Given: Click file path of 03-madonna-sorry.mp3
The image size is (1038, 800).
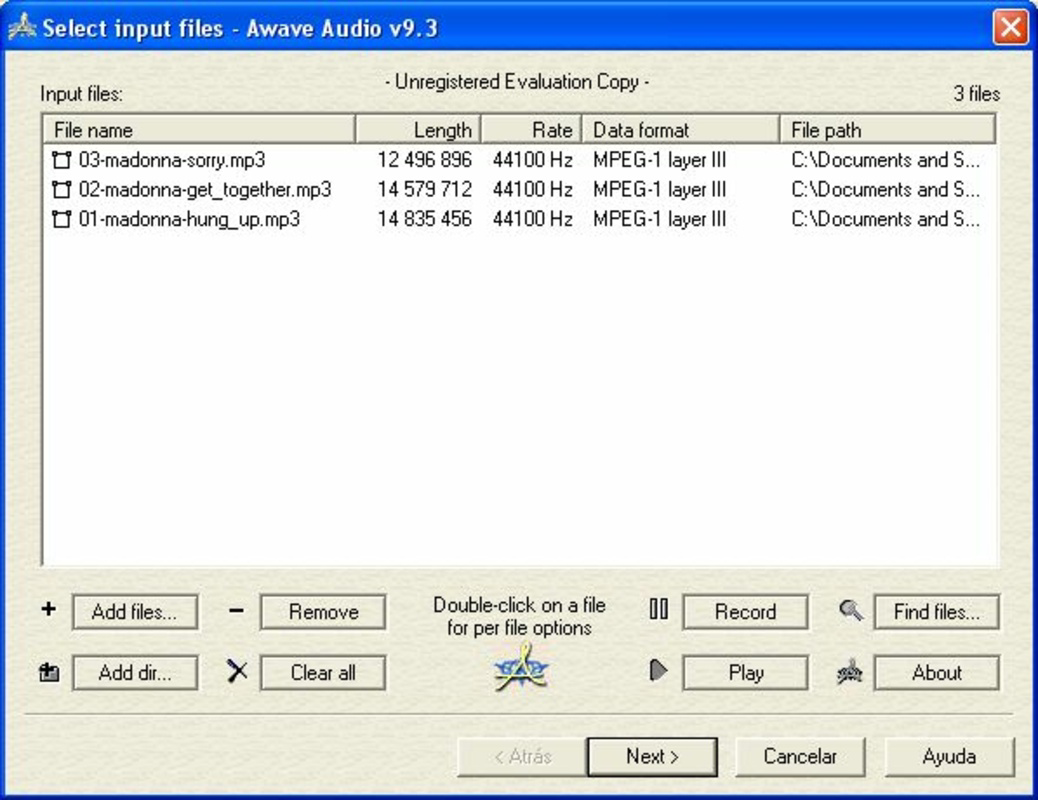Looking at the screenshot, I should [885, 160].
